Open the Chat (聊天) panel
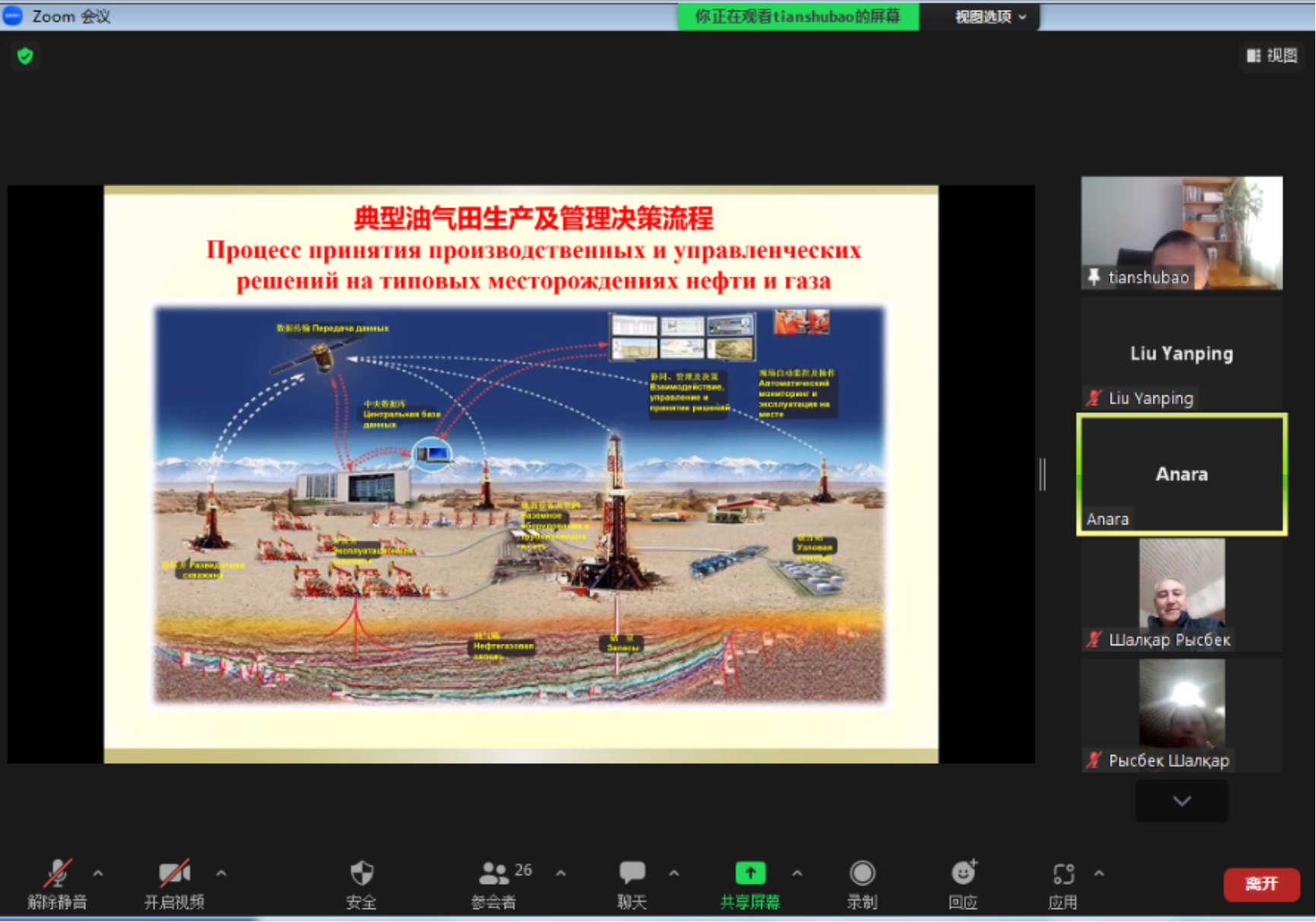The image size is (1316, 922). (x=632, y=874)
